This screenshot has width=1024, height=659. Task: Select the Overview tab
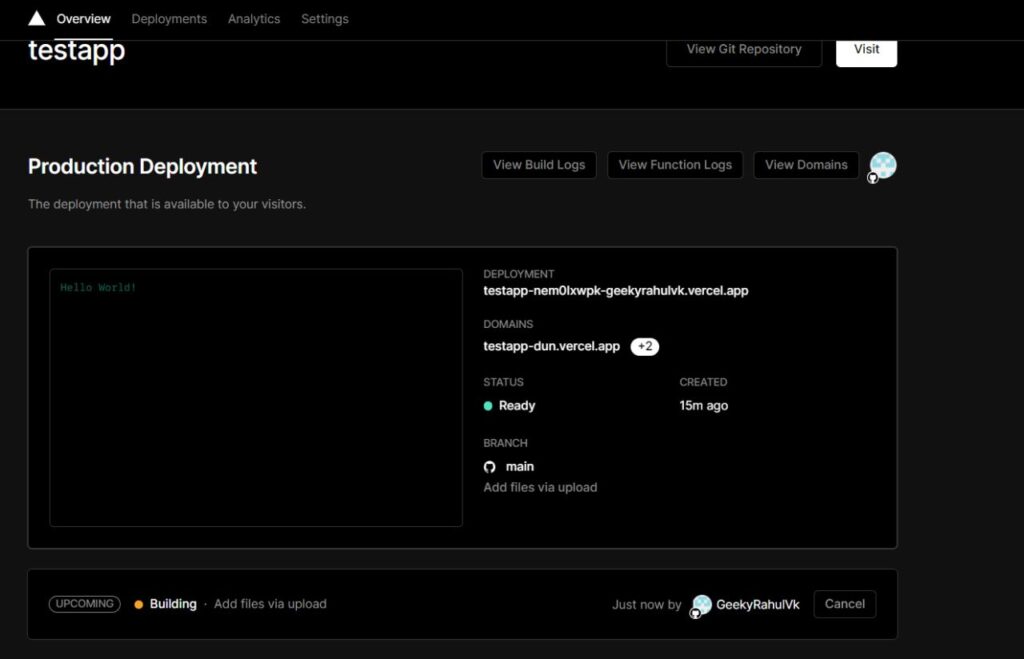tap(83, 19)
